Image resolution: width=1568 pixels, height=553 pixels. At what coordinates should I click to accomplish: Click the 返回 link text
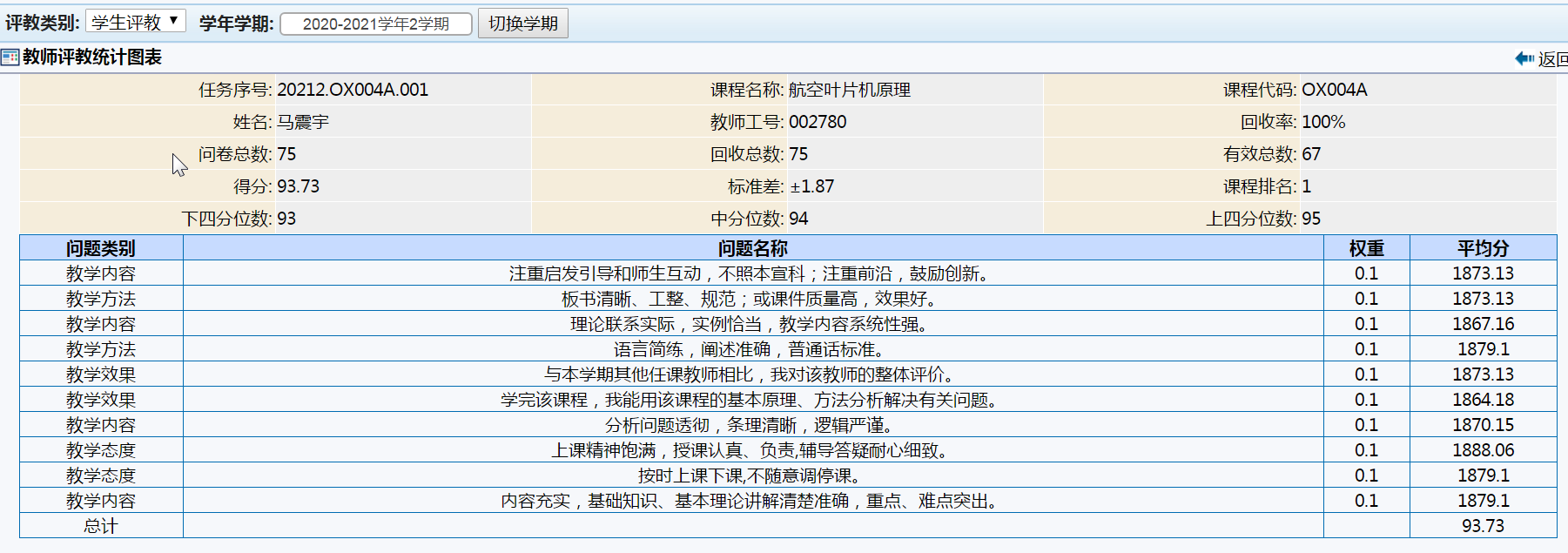[1552, 59]
